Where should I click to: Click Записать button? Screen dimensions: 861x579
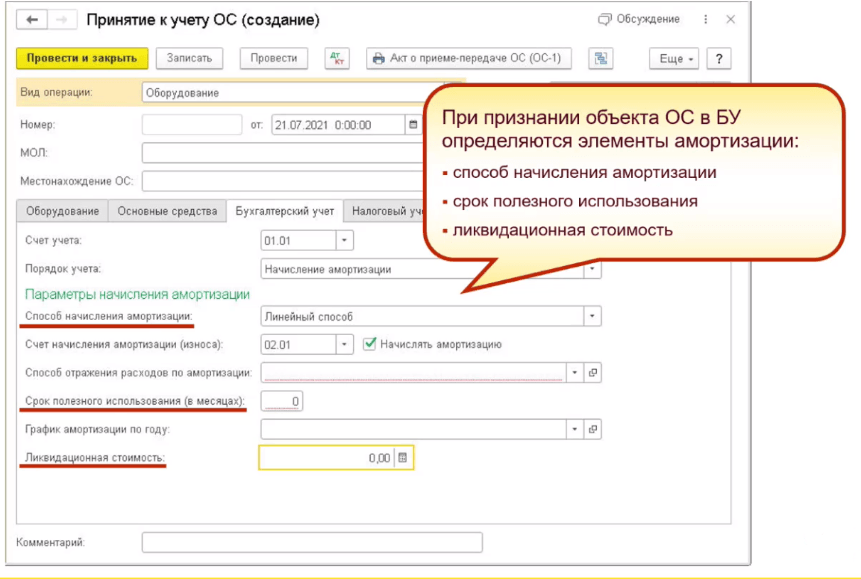pyautogui.click(x=189, y=58)
